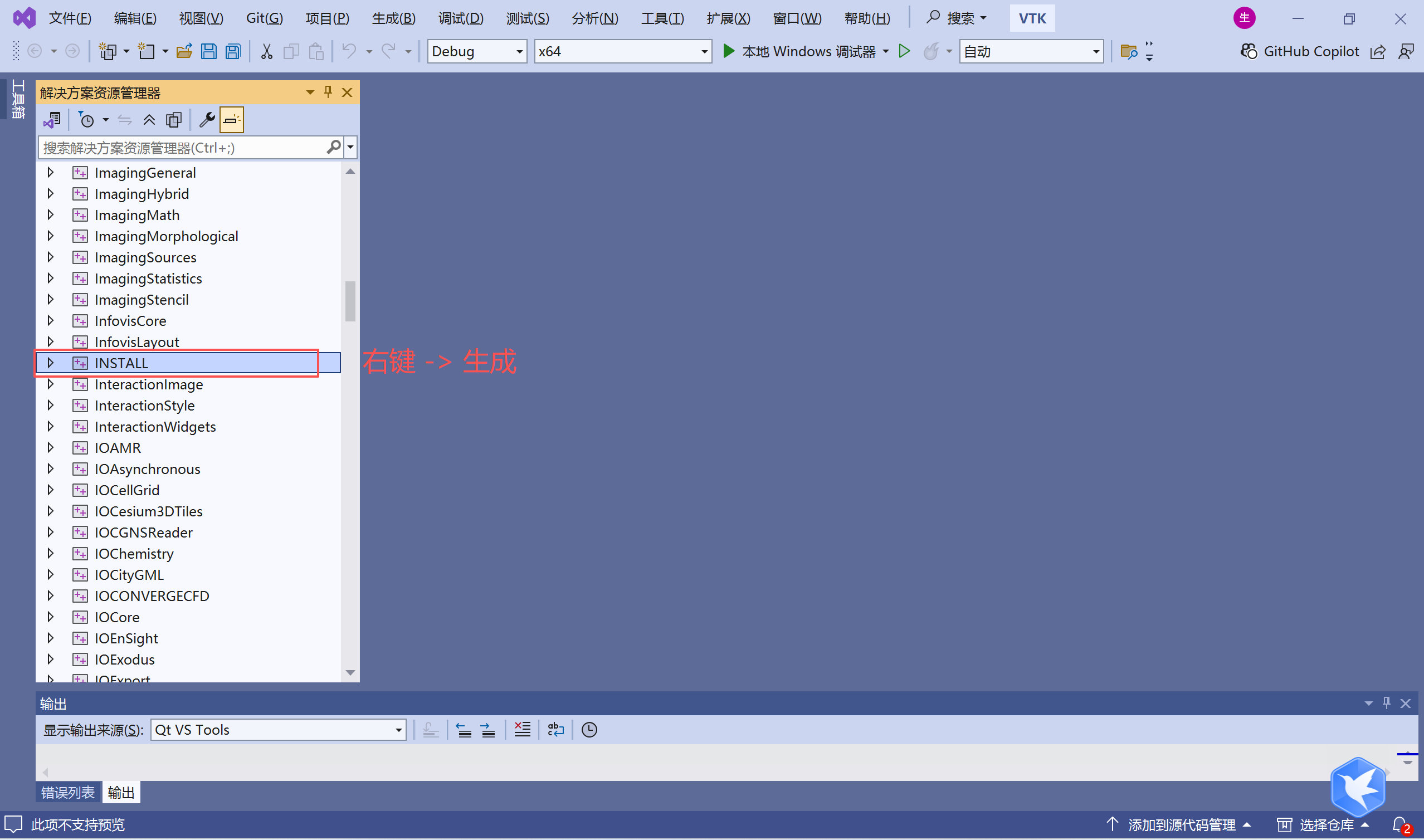The image size is (1424, 840).
Task: Expand the INSTALL project node
Action: tap(50, 363)
